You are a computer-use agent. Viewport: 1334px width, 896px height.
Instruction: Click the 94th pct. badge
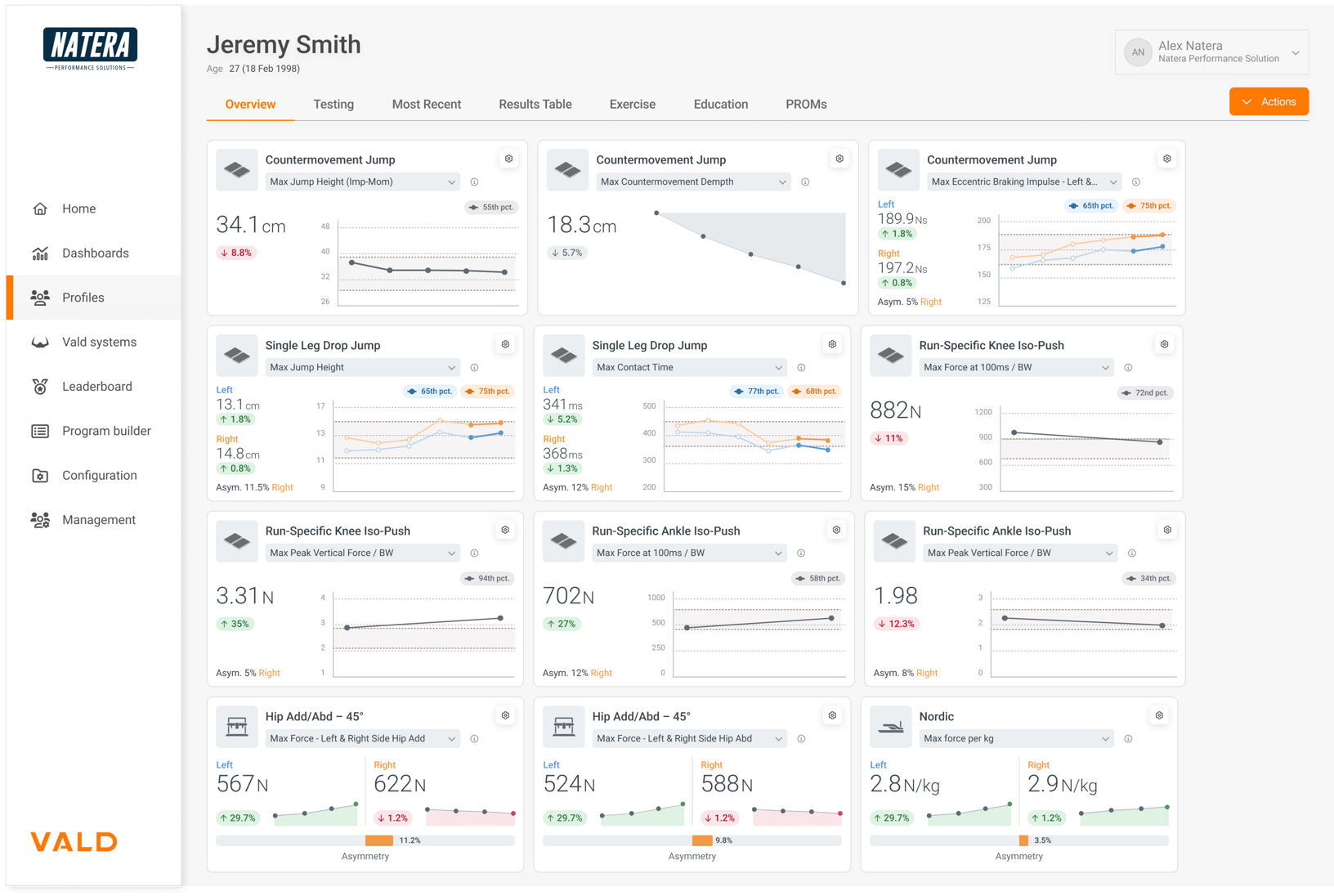pyautogui.click(x=487, y=579)
